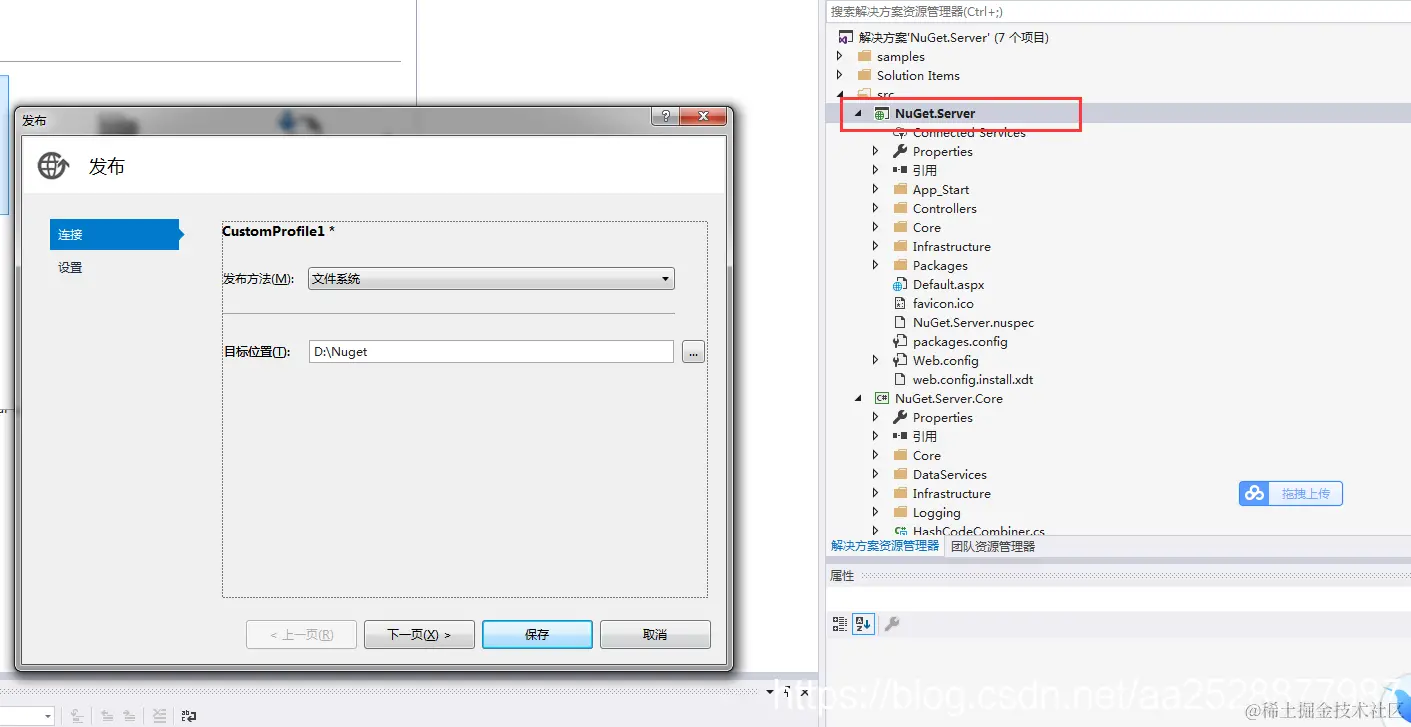Click the Solution Items folder icon
Image resolution: width=1411 pixels, height=727 pixels.
click(x=864, y=76)
